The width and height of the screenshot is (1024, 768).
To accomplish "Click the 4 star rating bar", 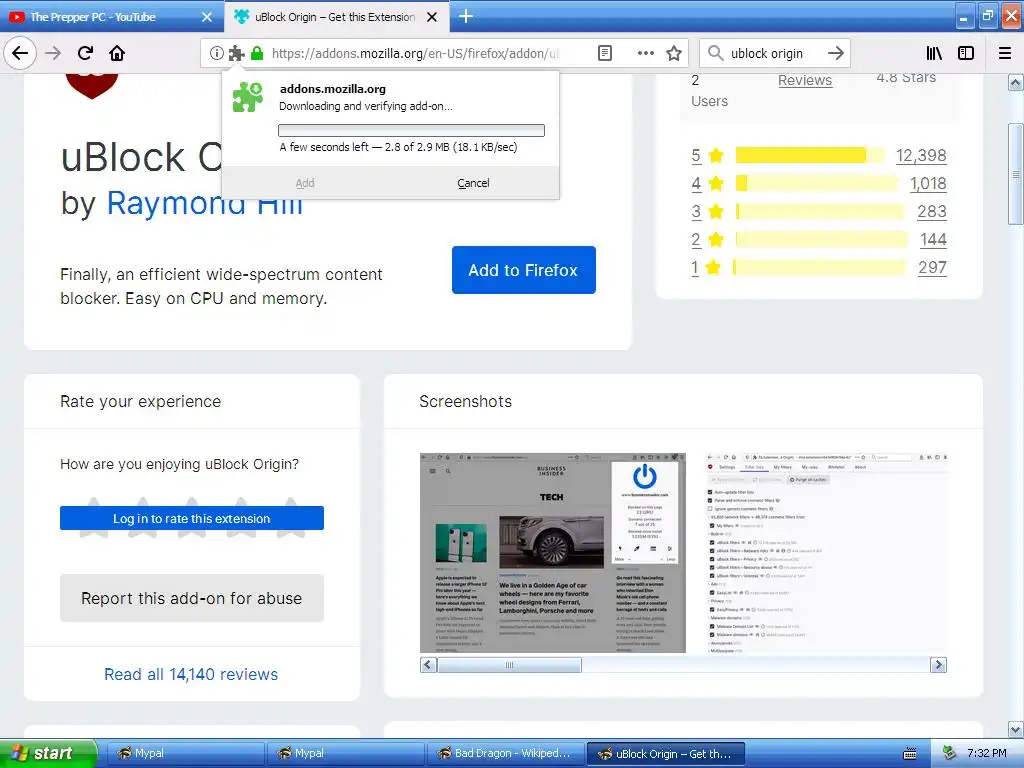I will 816,184.
